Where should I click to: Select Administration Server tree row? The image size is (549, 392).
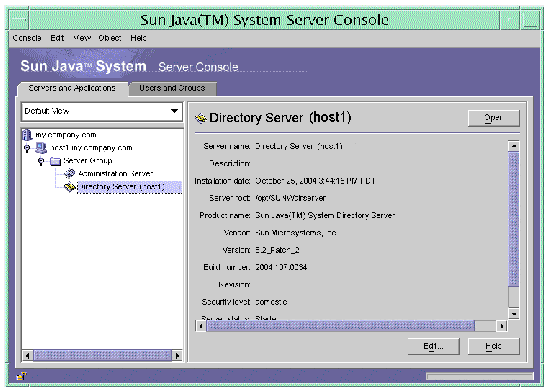pos(116,174)
